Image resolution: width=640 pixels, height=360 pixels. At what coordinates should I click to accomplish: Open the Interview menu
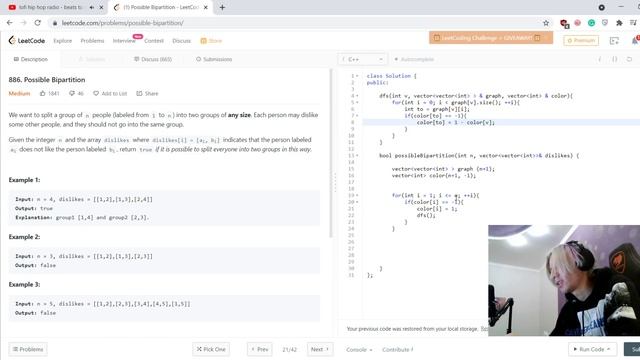pos(124,40)
